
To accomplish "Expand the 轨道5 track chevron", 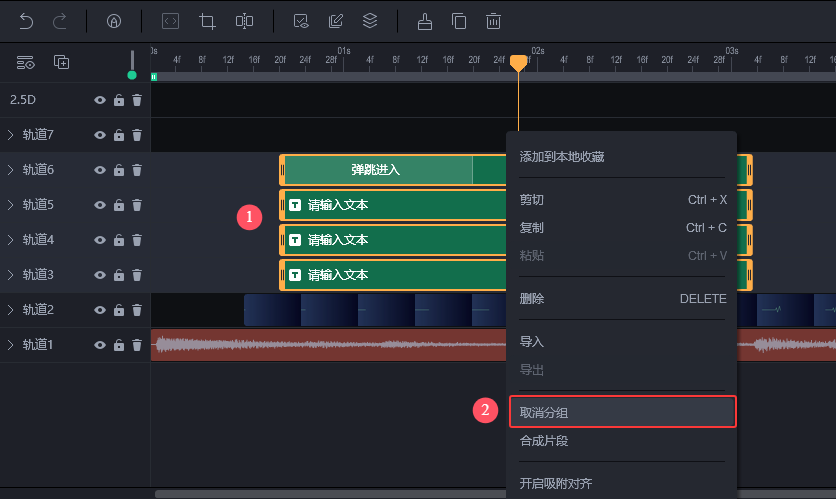I will [x=11, y=205].
